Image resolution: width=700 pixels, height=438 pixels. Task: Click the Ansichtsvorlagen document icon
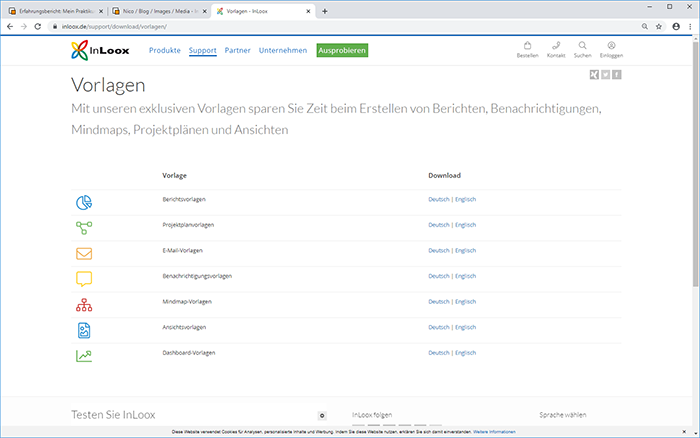point(84,330)
